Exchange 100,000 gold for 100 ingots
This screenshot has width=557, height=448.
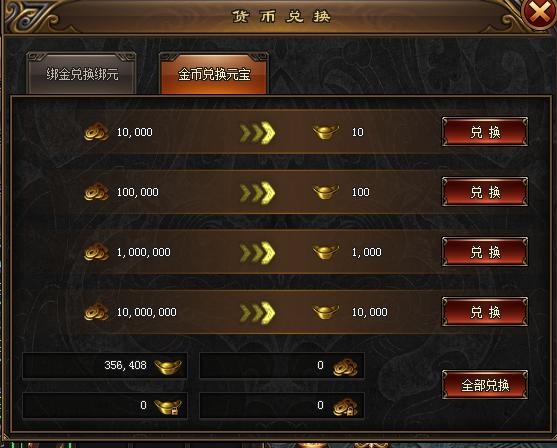[x=485, y=192]
